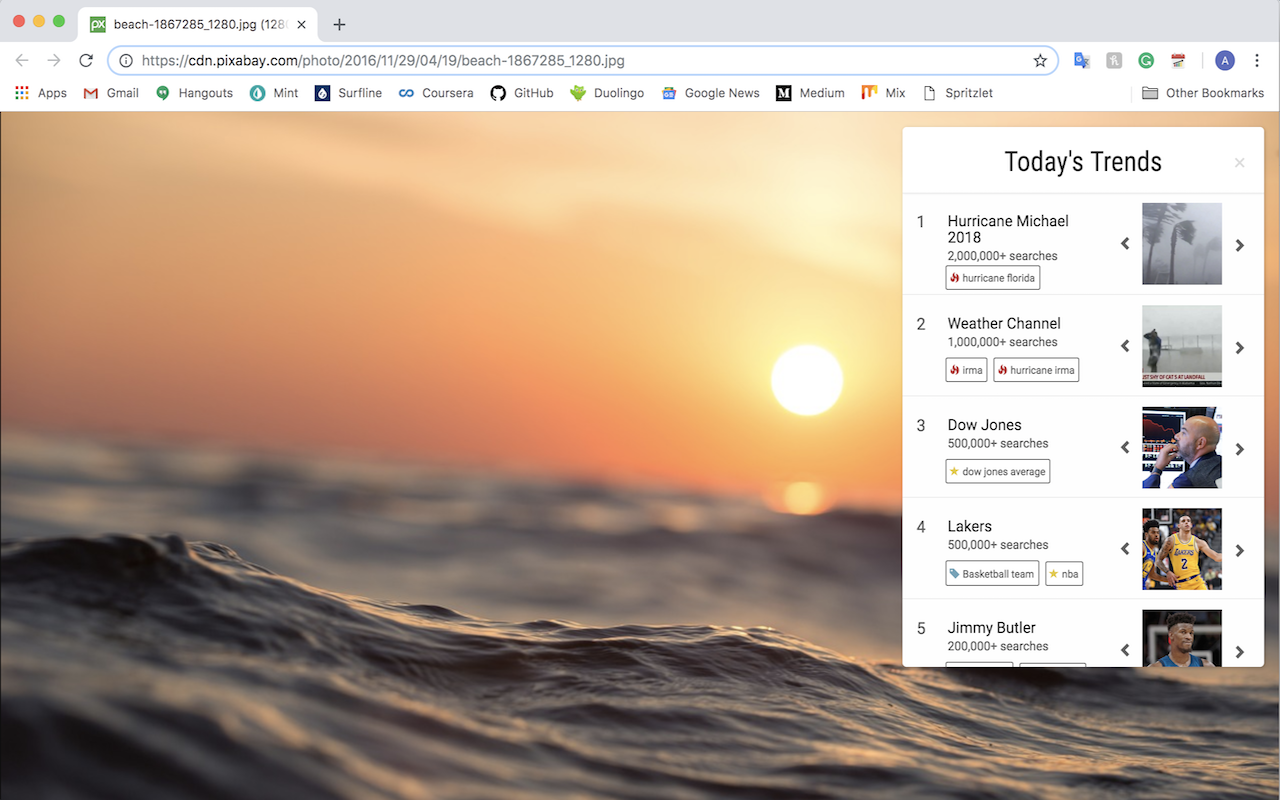
Task: Open the Hurricane Michael 2018 trend title
Action: click(x=1008, y=229)
